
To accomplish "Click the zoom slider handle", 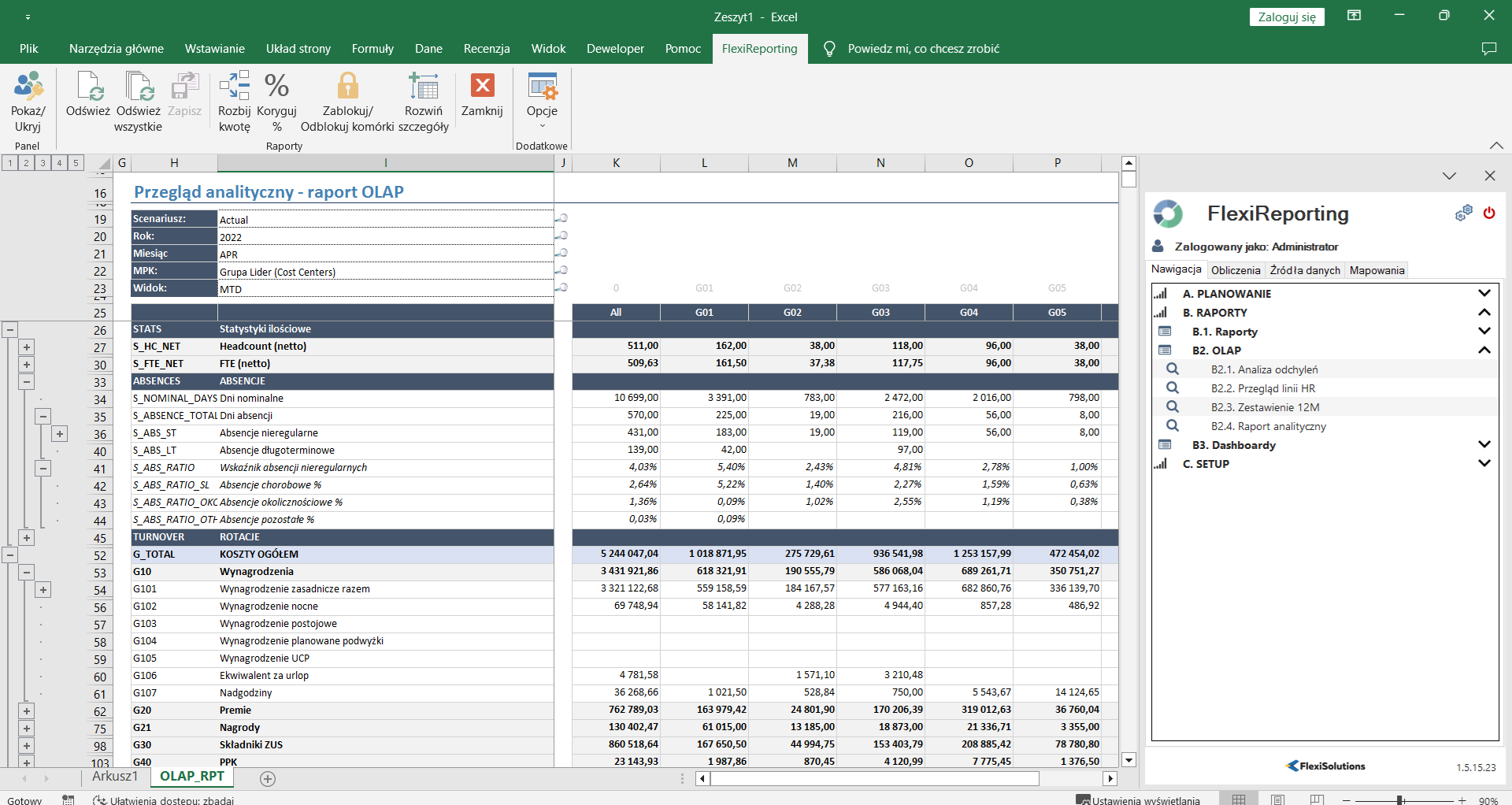I will (x=1400, y=800).
